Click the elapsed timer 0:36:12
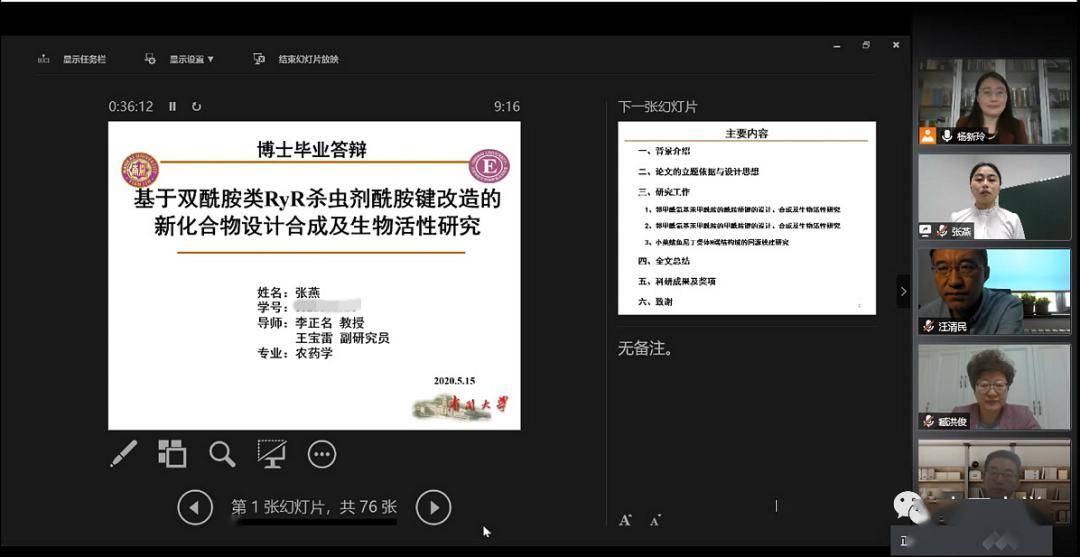Viewport: 1080px width, 557px height. tap(131, 106)
